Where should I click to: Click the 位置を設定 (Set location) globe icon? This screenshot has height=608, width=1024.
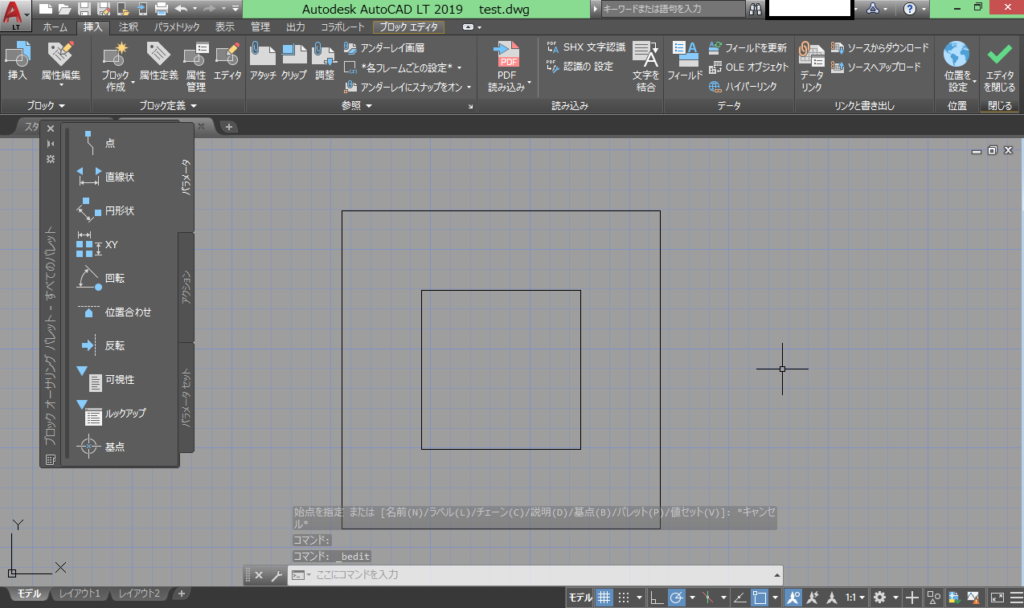957,54
